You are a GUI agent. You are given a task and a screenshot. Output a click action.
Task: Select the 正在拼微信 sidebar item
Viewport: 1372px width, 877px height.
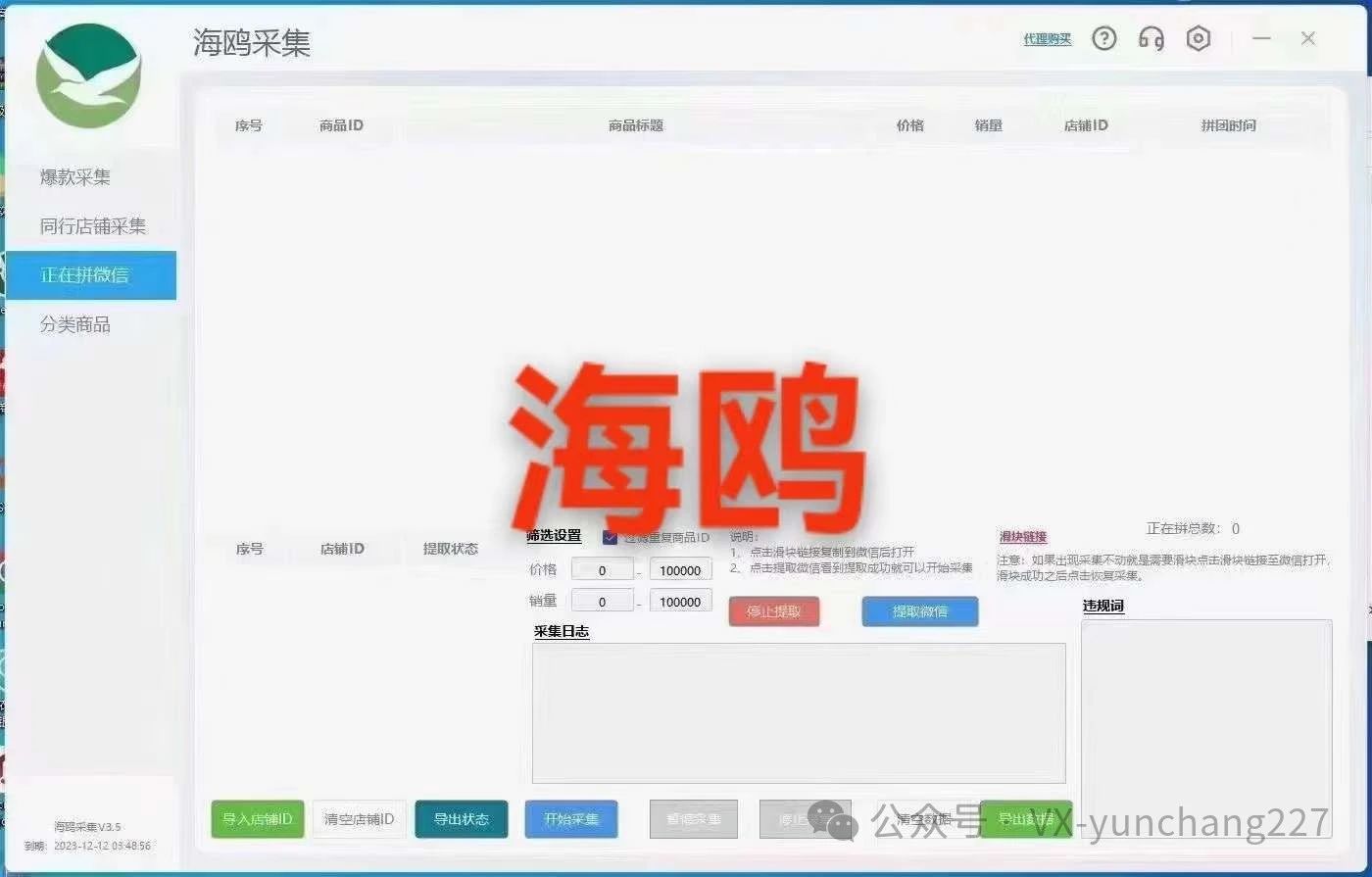click(90, 275)
